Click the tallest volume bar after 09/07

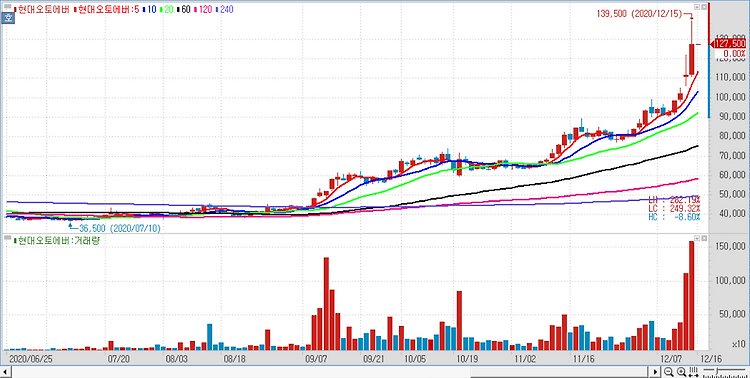[x=326, y=304]
